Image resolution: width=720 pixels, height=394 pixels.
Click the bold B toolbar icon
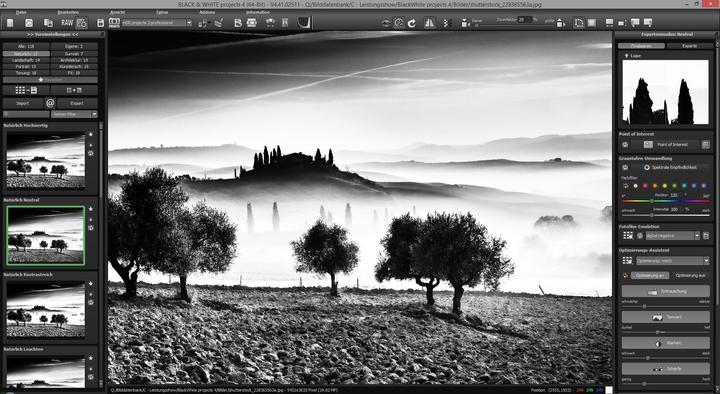click(238, 23)
